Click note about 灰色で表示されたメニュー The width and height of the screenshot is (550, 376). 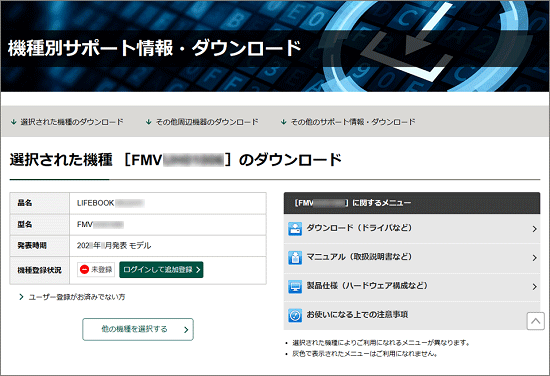(x=365, y=354)
